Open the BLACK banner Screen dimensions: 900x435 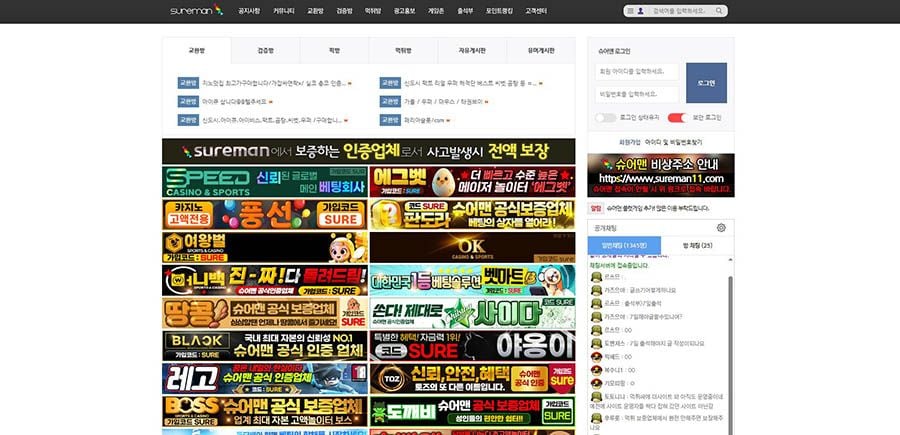265,345
